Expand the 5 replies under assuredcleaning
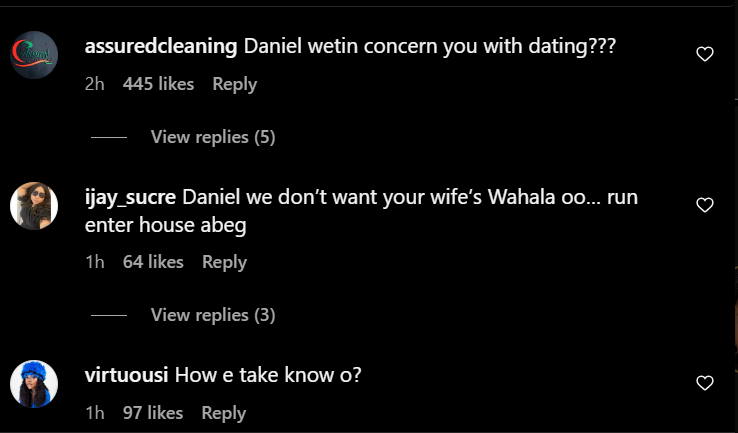This screenshot has width=738, height=433. 212,137
